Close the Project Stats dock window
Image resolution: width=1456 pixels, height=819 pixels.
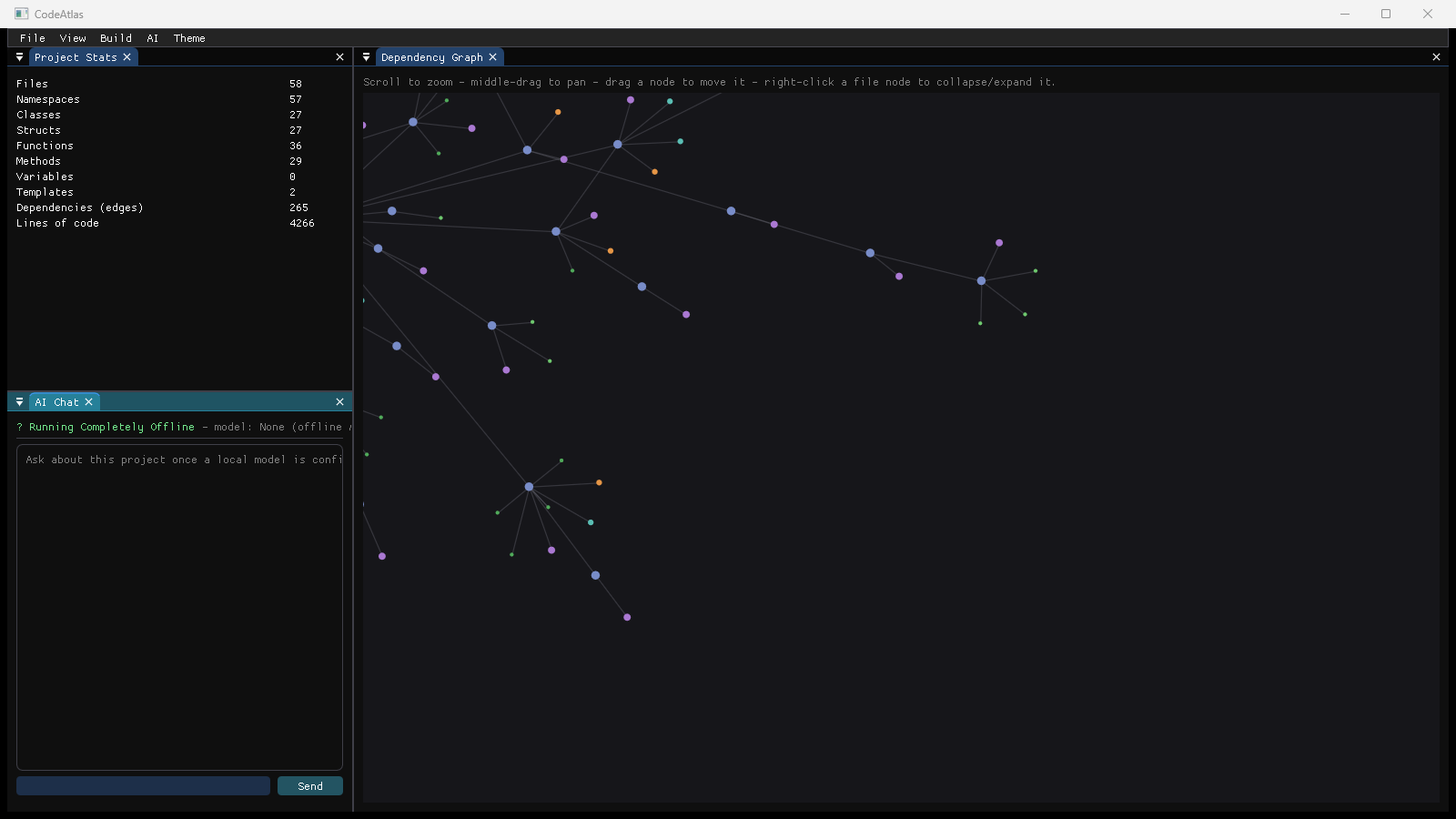340,57
